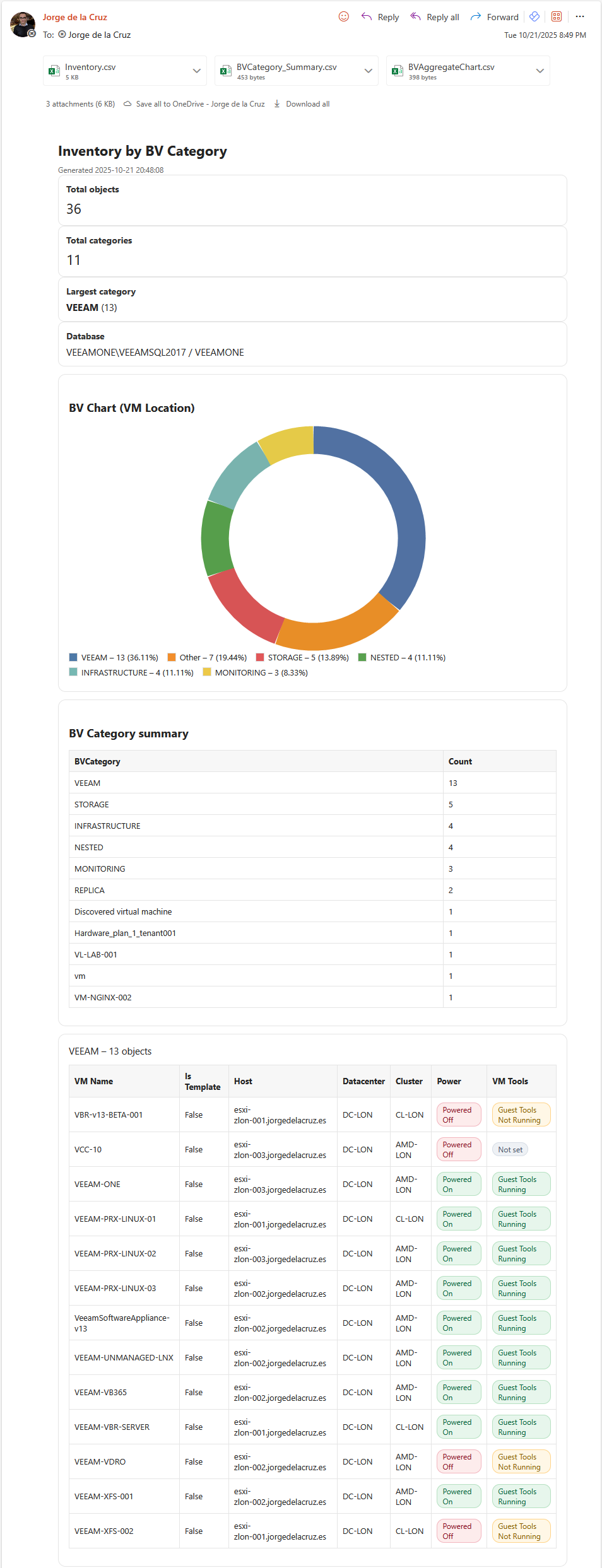This screenshot has width=602, height=1568.
Task: Open the BVAggregateChart.csv attachment
Action: (x=468, y=71)
